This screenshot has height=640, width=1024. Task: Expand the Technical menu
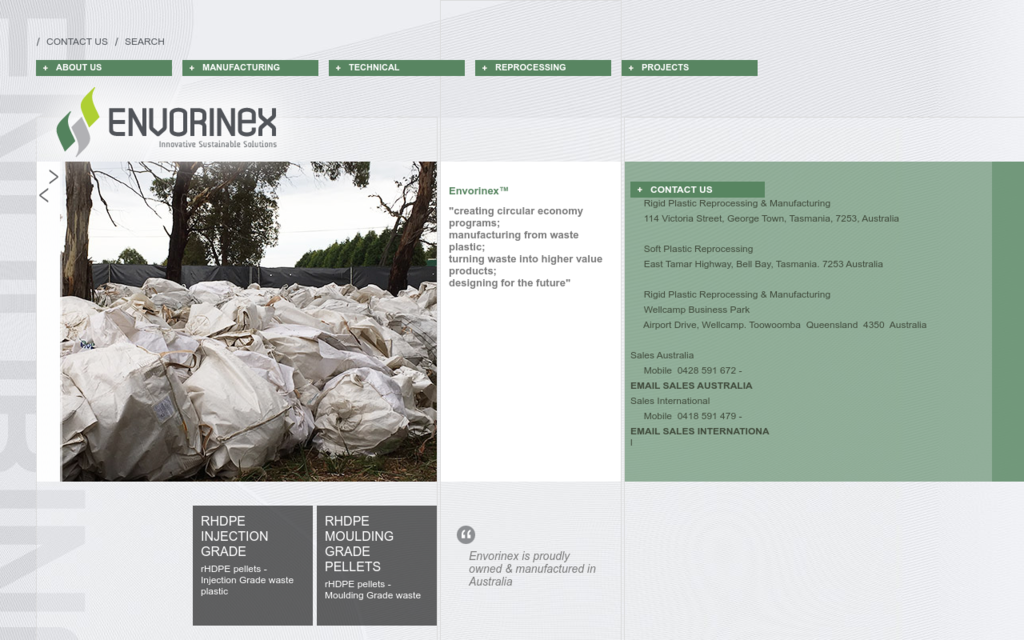pyautogui.click(x=396, y=67)
